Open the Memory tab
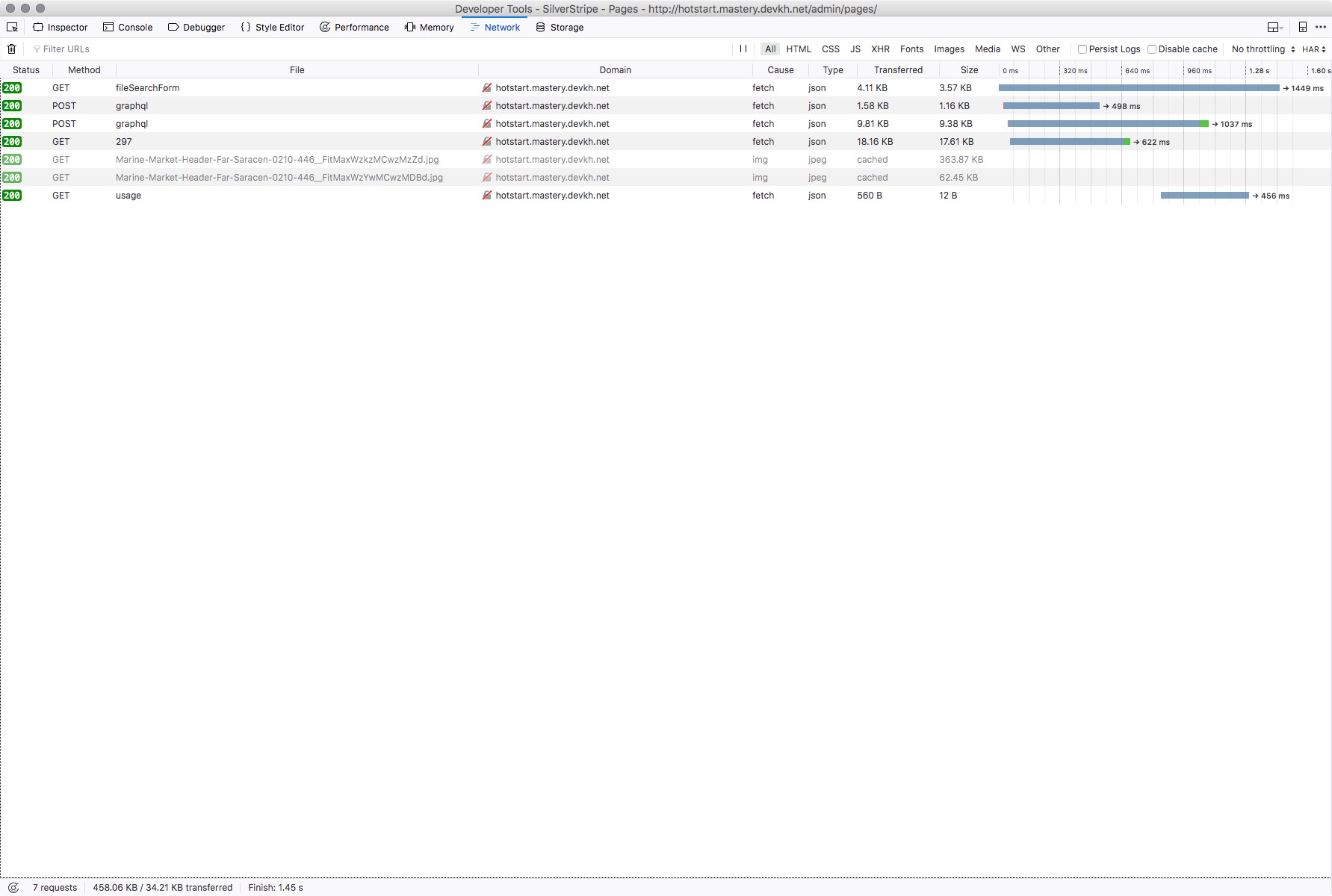Viewport: 1332px width, 896px height. pyautogui.click(x=430, y=27)
